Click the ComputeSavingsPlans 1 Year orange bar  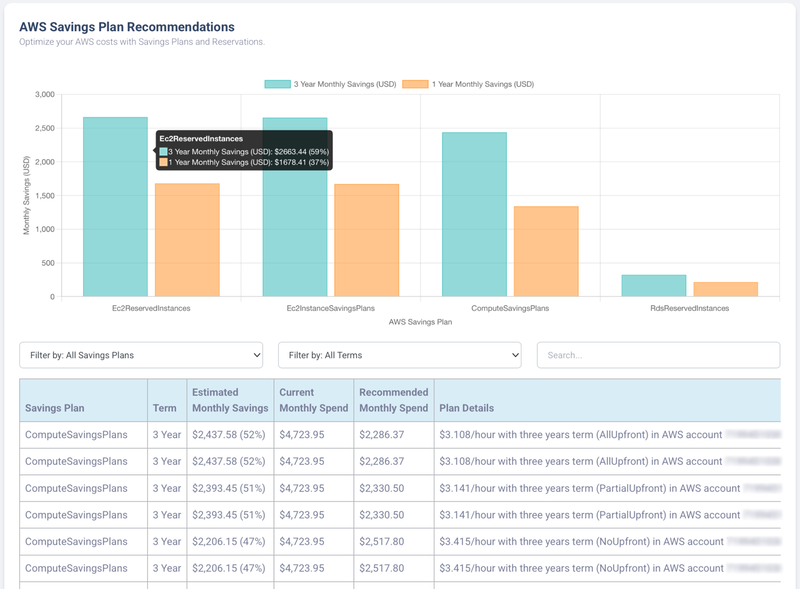tap(546, 251)
